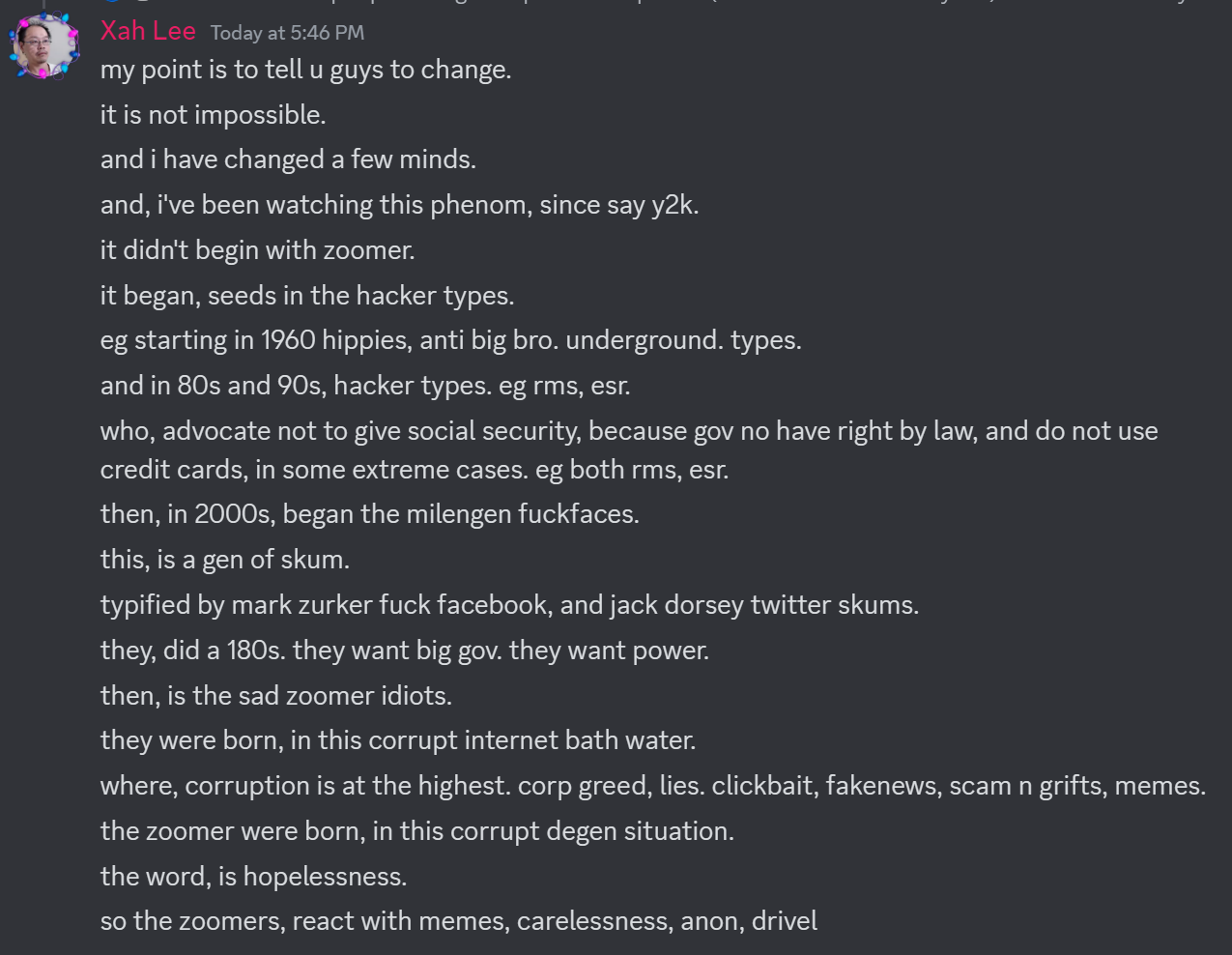Select the 'so the zoomers, react with memes' message
The image size is (1232, 955).
click(458, 921)
